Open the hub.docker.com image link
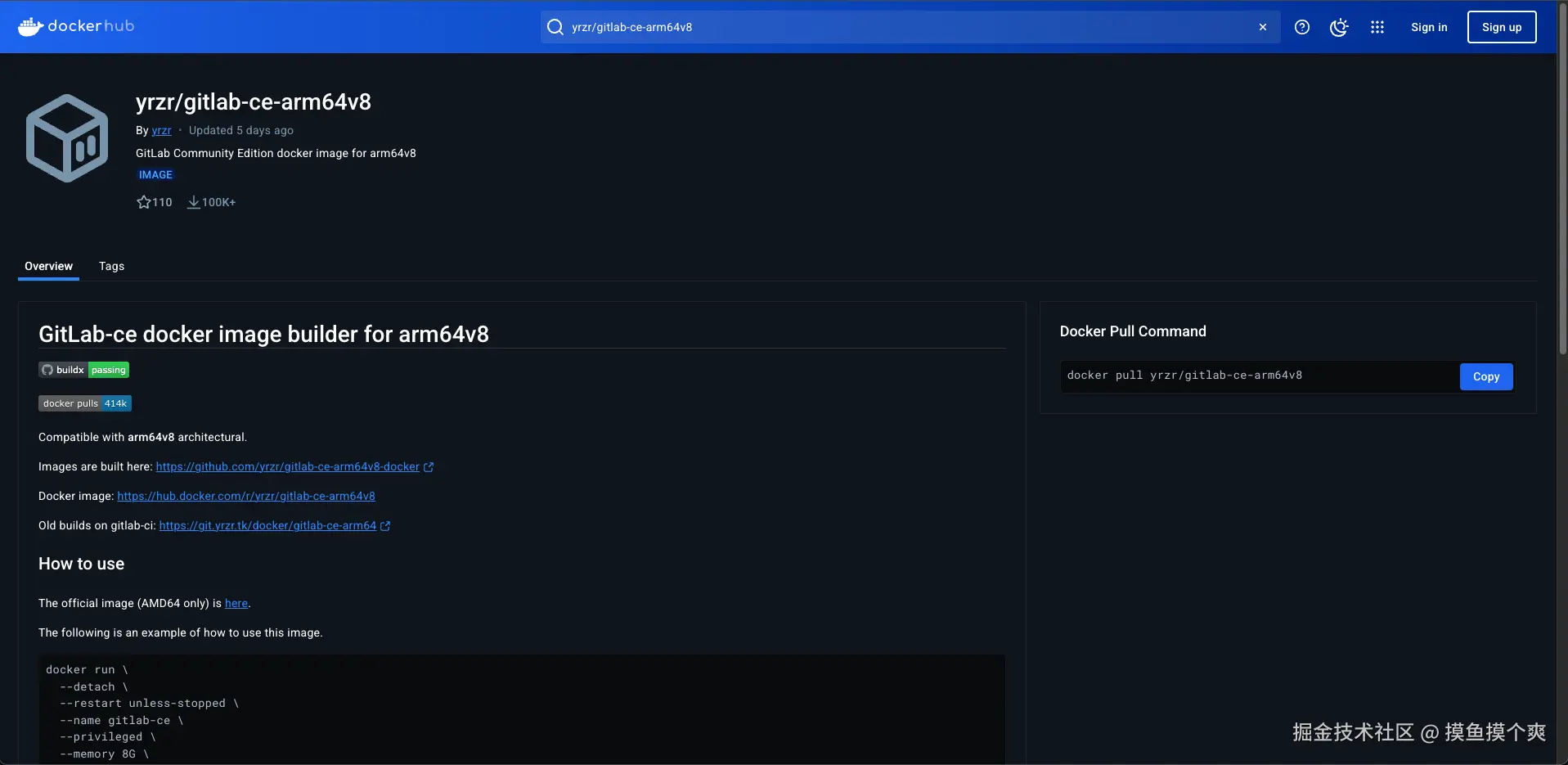Image resolution: width=1568 pixels, height=765 pixels. click(246, 496)
